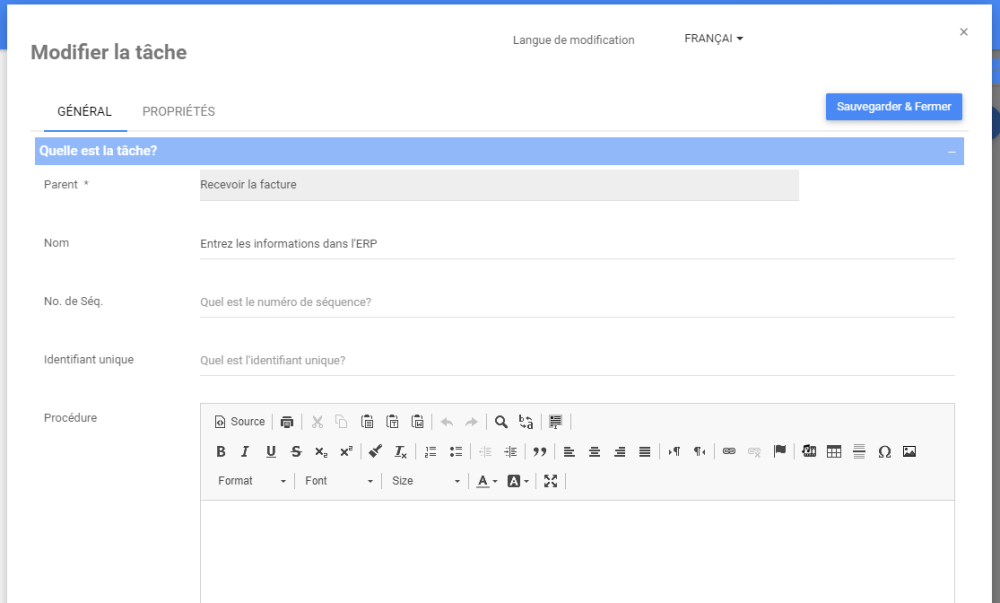Maximize the editor with fullscreen icon
Viewport: 1000px width, 603px height.
point(550,481)
